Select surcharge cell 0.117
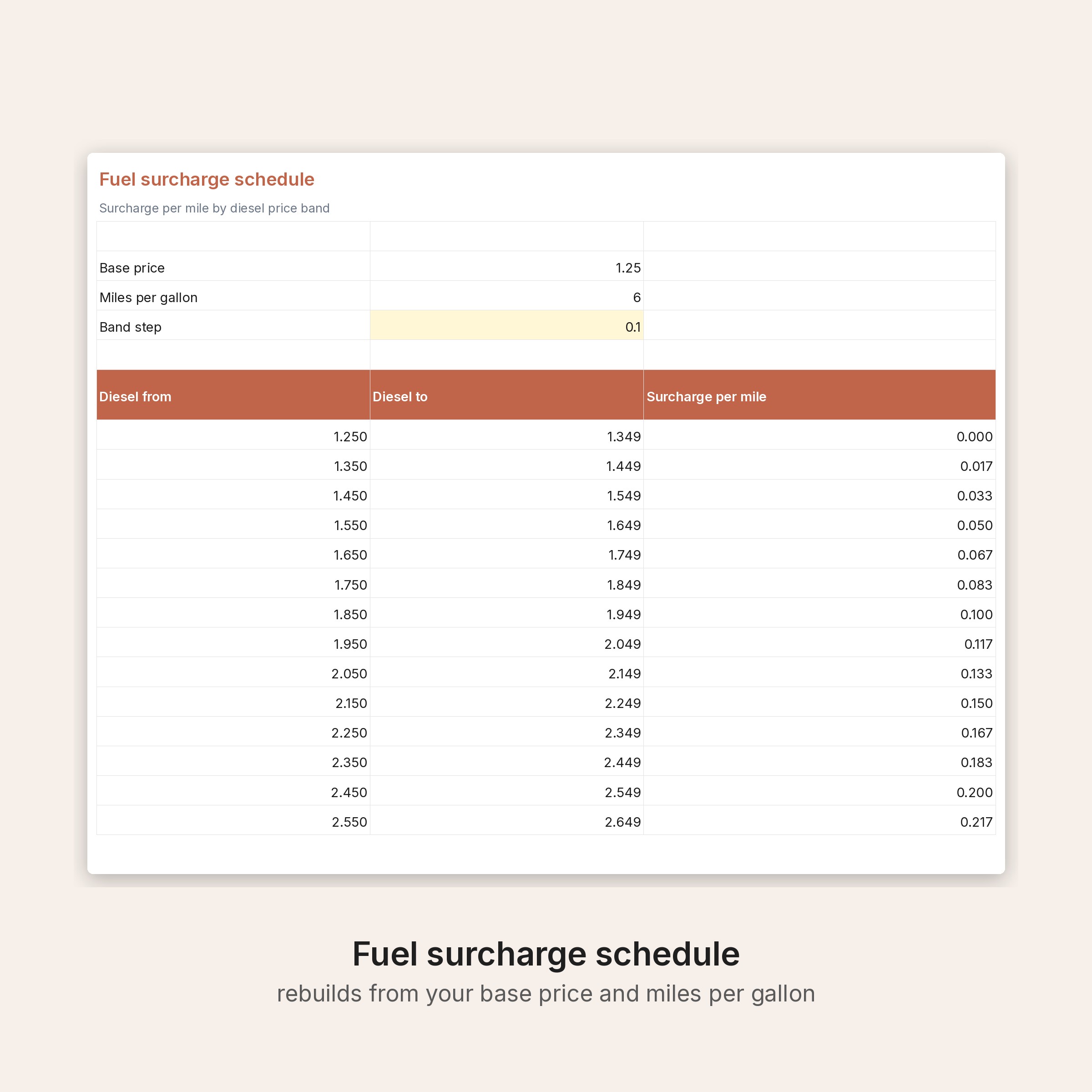The image size is (1092, 1092). (x=819, y=642)
